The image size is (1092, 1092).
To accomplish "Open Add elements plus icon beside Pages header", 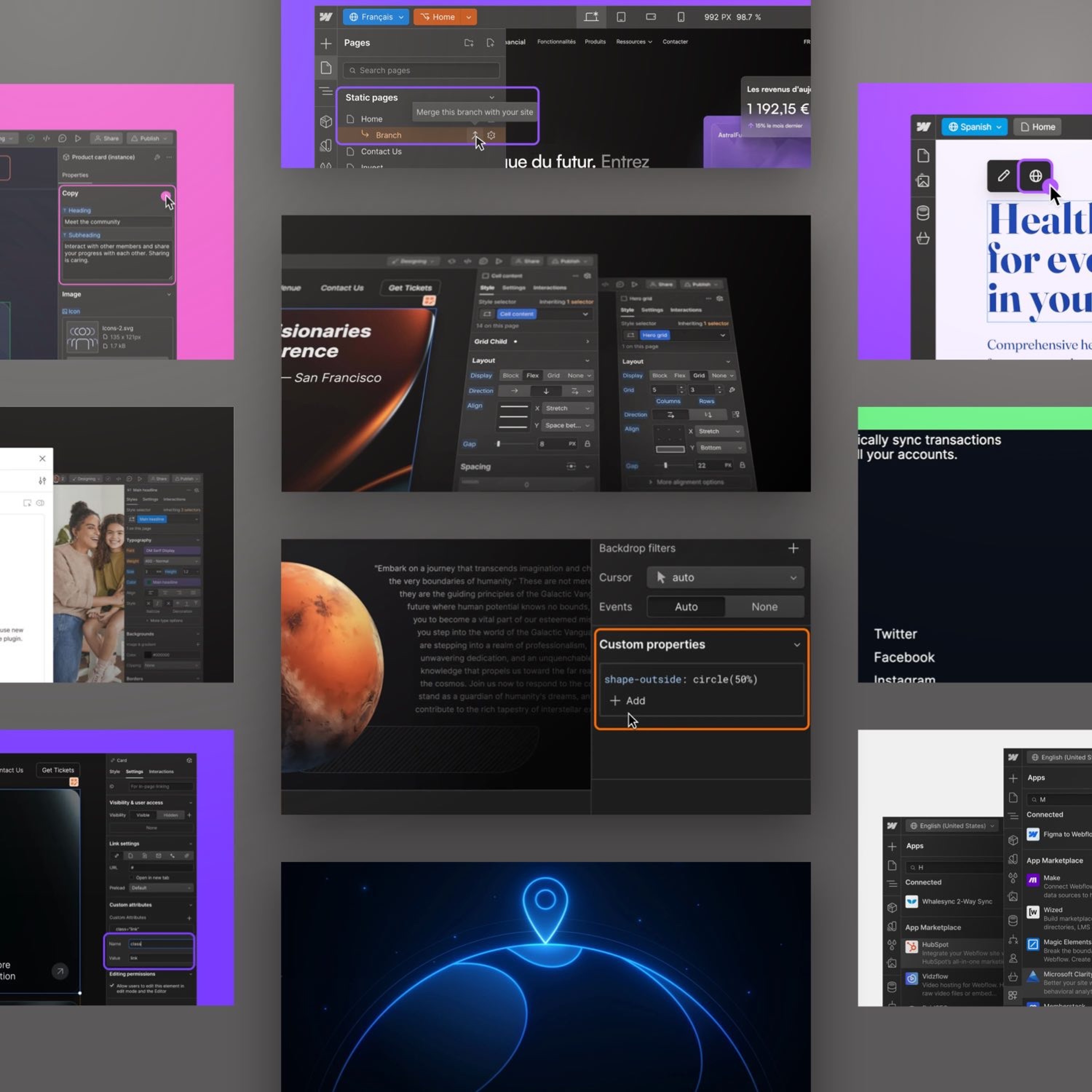I will point(326,44).
